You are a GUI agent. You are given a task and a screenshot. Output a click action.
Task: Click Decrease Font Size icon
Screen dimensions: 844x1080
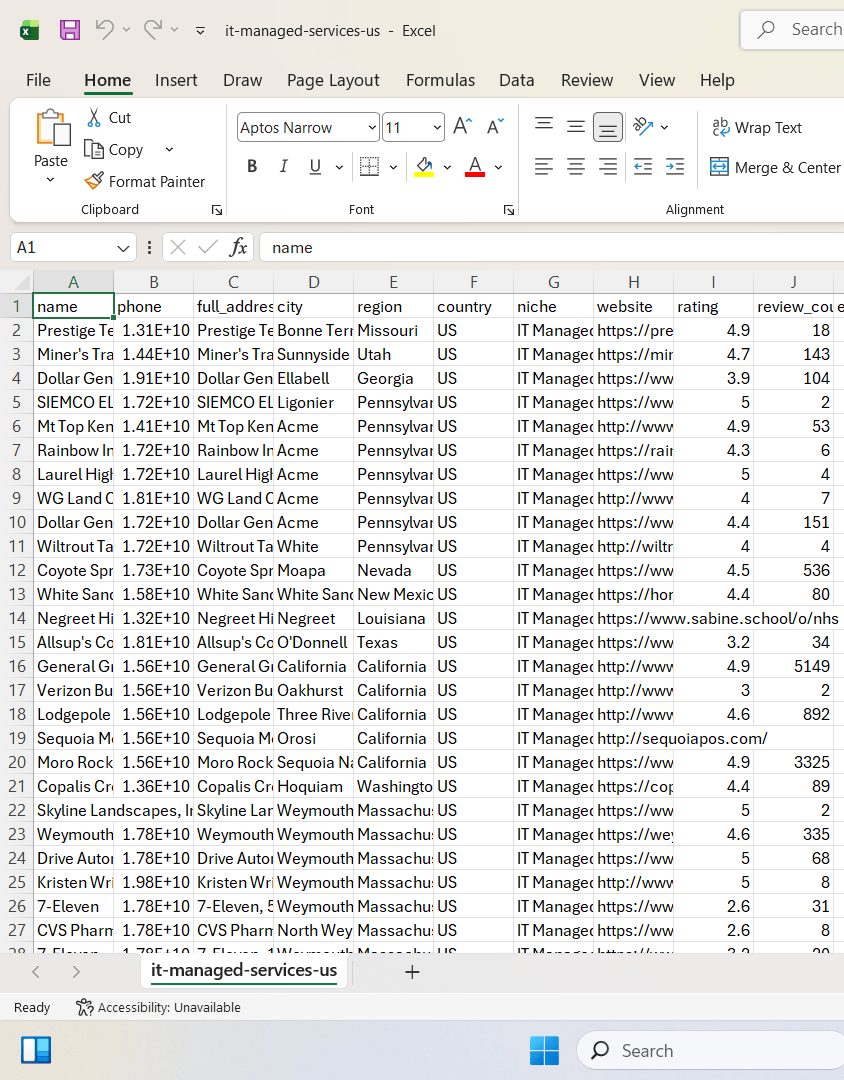coord(495,126)
